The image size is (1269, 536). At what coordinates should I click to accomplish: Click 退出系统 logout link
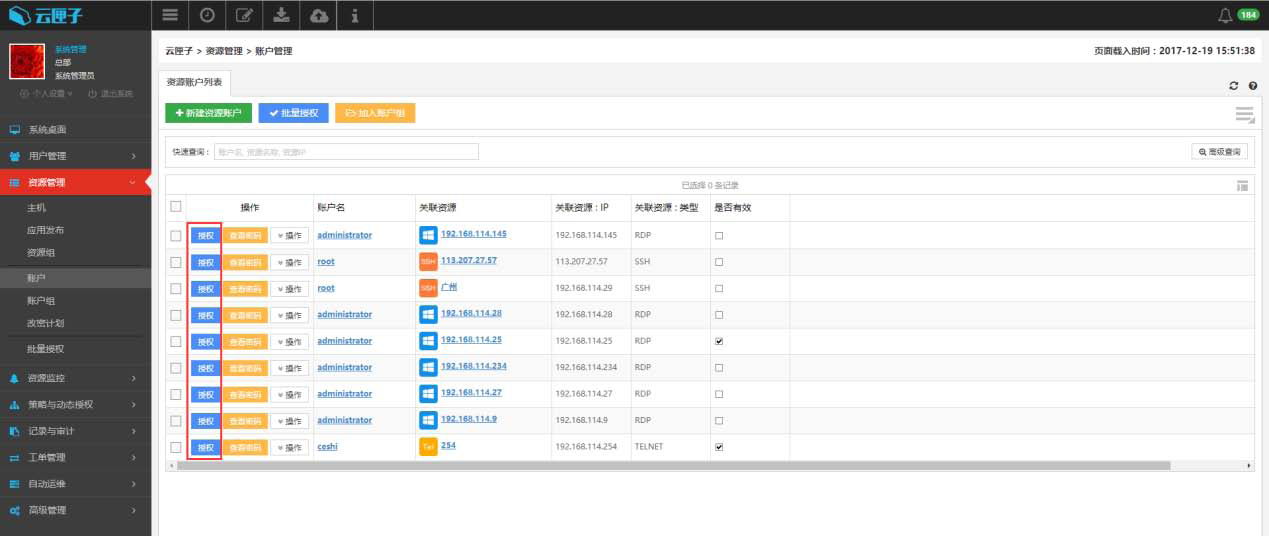pyautogui.click(x=110, y=93)
